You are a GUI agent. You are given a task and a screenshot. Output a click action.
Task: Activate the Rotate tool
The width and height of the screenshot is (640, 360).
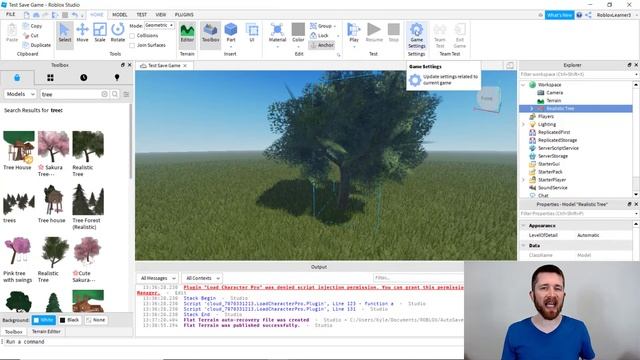point(118,33)
